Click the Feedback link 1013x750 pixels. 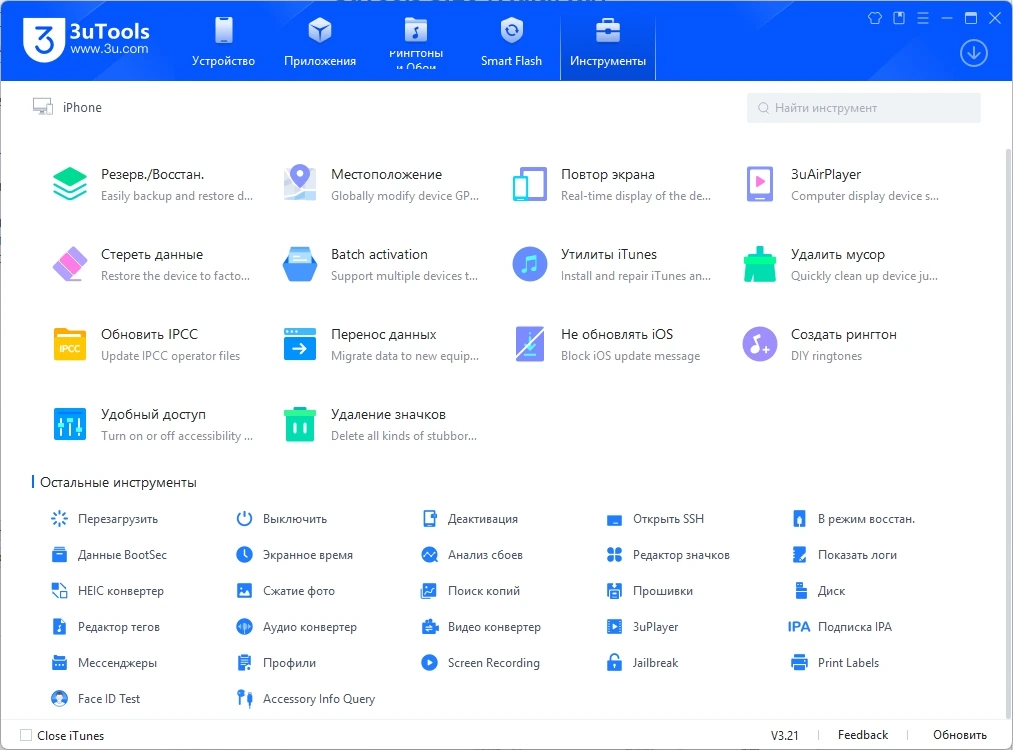[862, 735]
